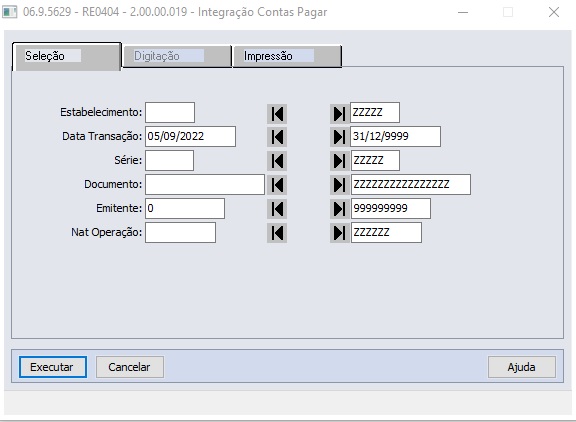Set Documento to last value arrow icon
576x422 pixels.
tap(340, 185)
